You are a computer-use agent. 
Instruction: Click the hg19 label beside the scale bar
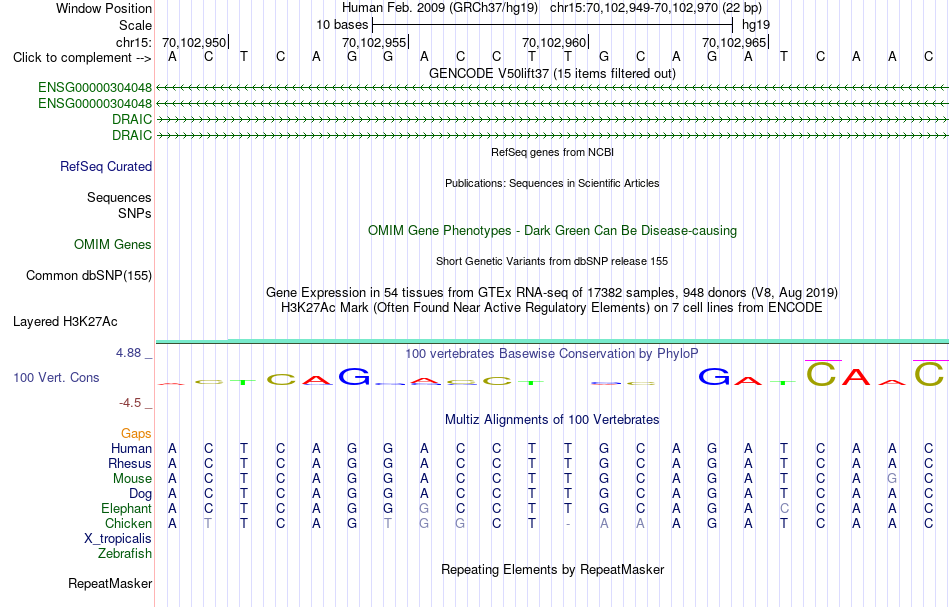pos(756,25)
